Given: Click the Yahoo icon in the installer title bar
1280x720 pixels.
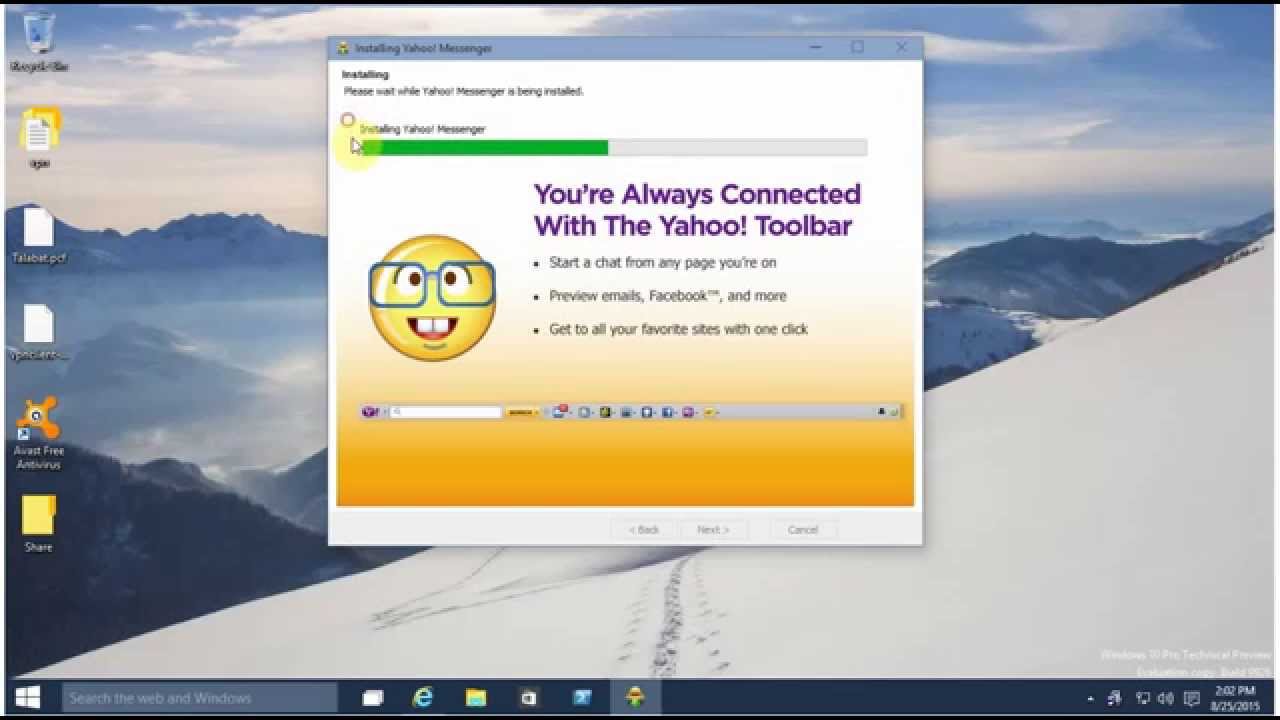Looking at the screenshot, I should (x=343, y=48).
